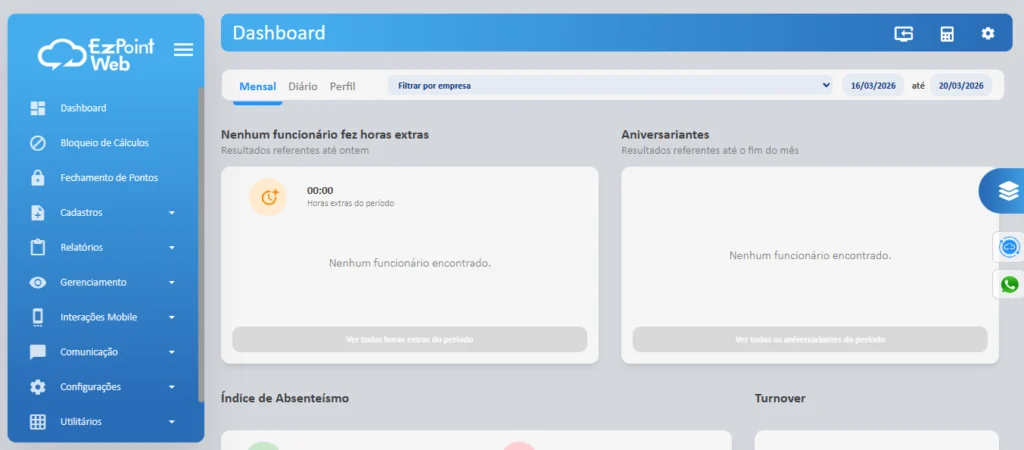The width and height of the screenshot is (1024, 450).
Task: Click the orange clock overtime icon
Action: tap(268, 197)
